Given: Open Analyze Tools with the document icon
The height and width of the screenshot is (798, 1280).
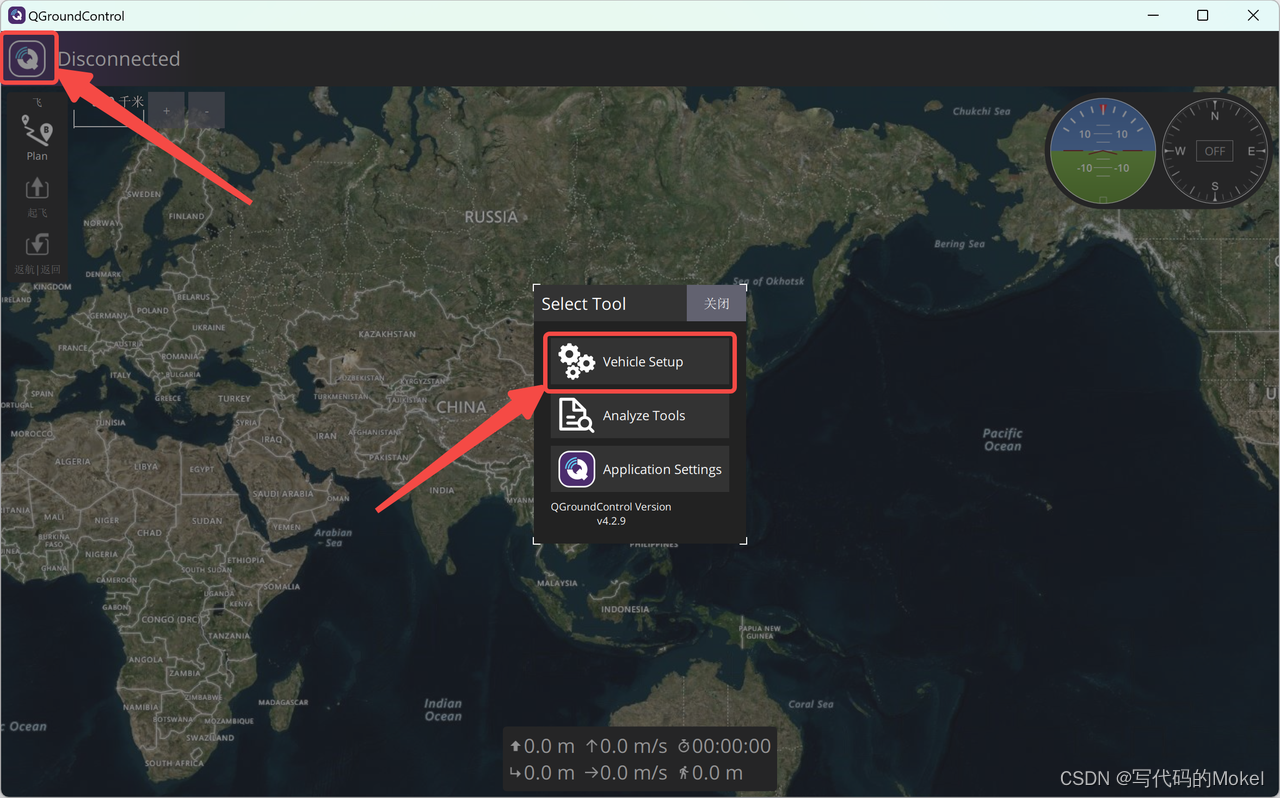Looking at the screenshot, I should coord(576,415).
